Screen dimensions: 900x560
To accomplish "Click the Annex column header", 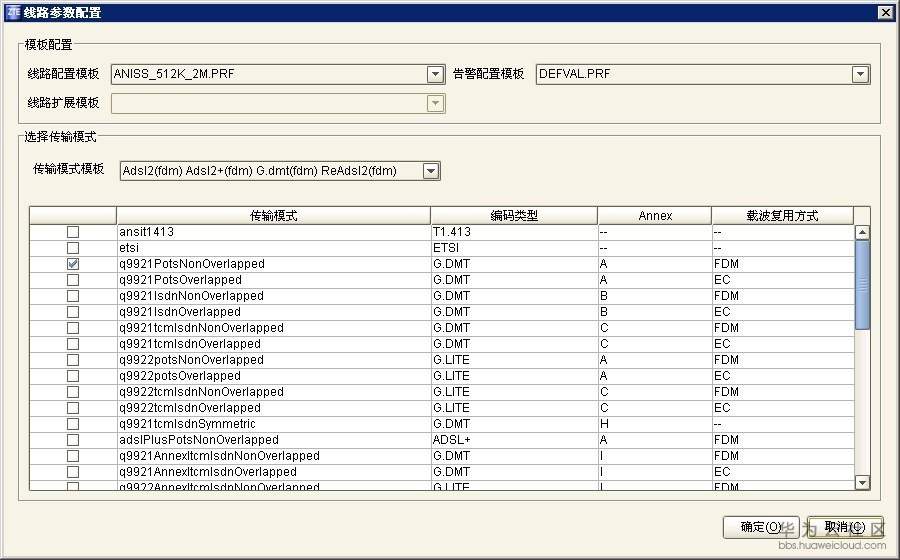I will pos(654,216).
